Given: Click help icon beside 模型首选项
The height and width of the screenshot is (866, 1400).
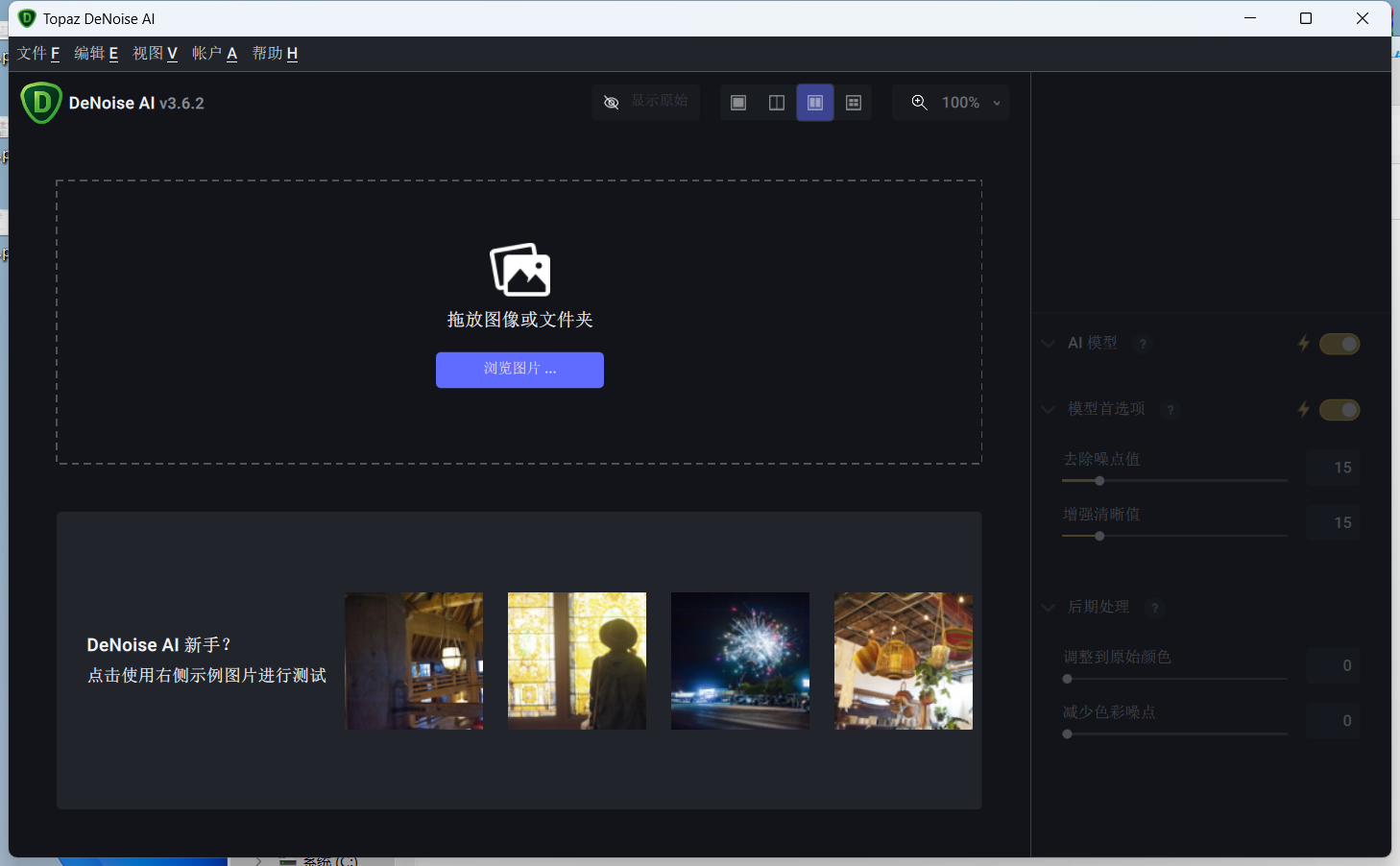Looking at the screenshot, I should pos(1170,410).
